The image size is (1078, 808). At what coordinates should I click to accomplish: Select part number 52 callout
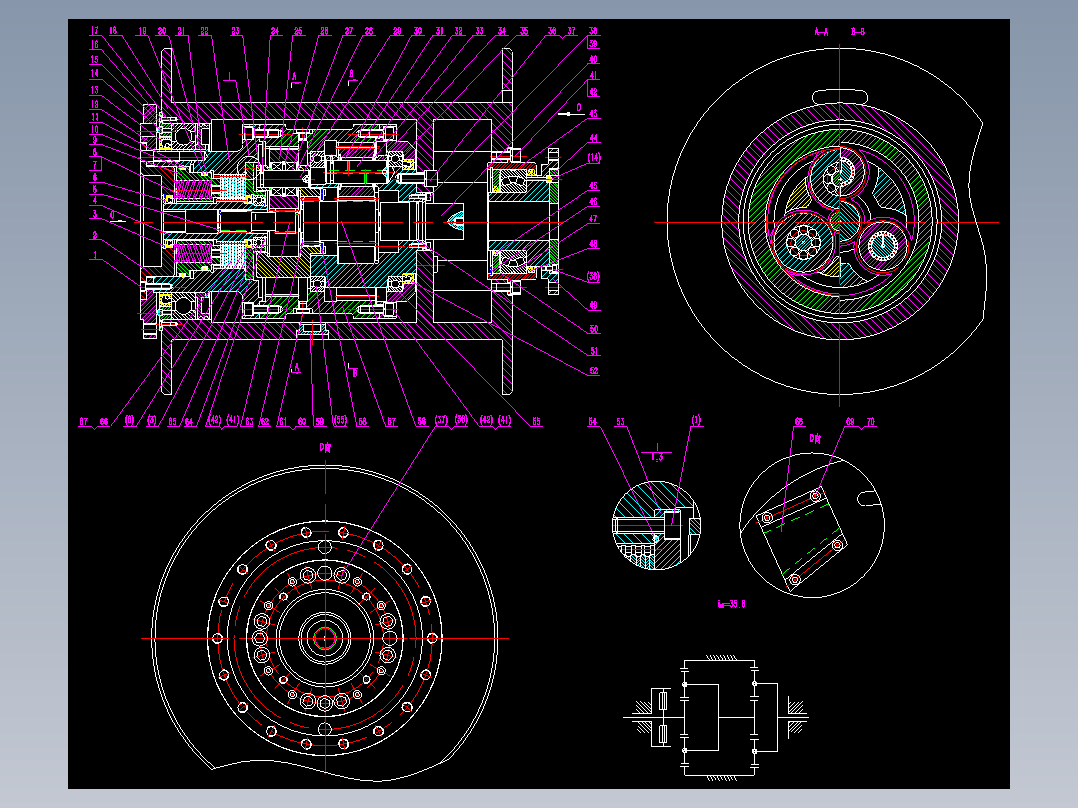(x=593, y=371)
